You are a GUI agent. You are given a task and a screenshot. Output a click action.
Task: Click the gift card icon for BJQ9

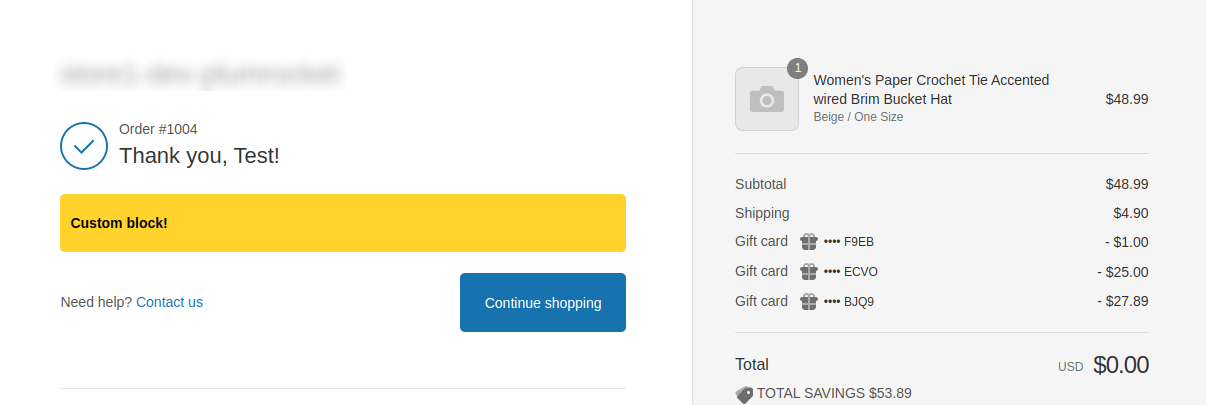tap(809, 301)
